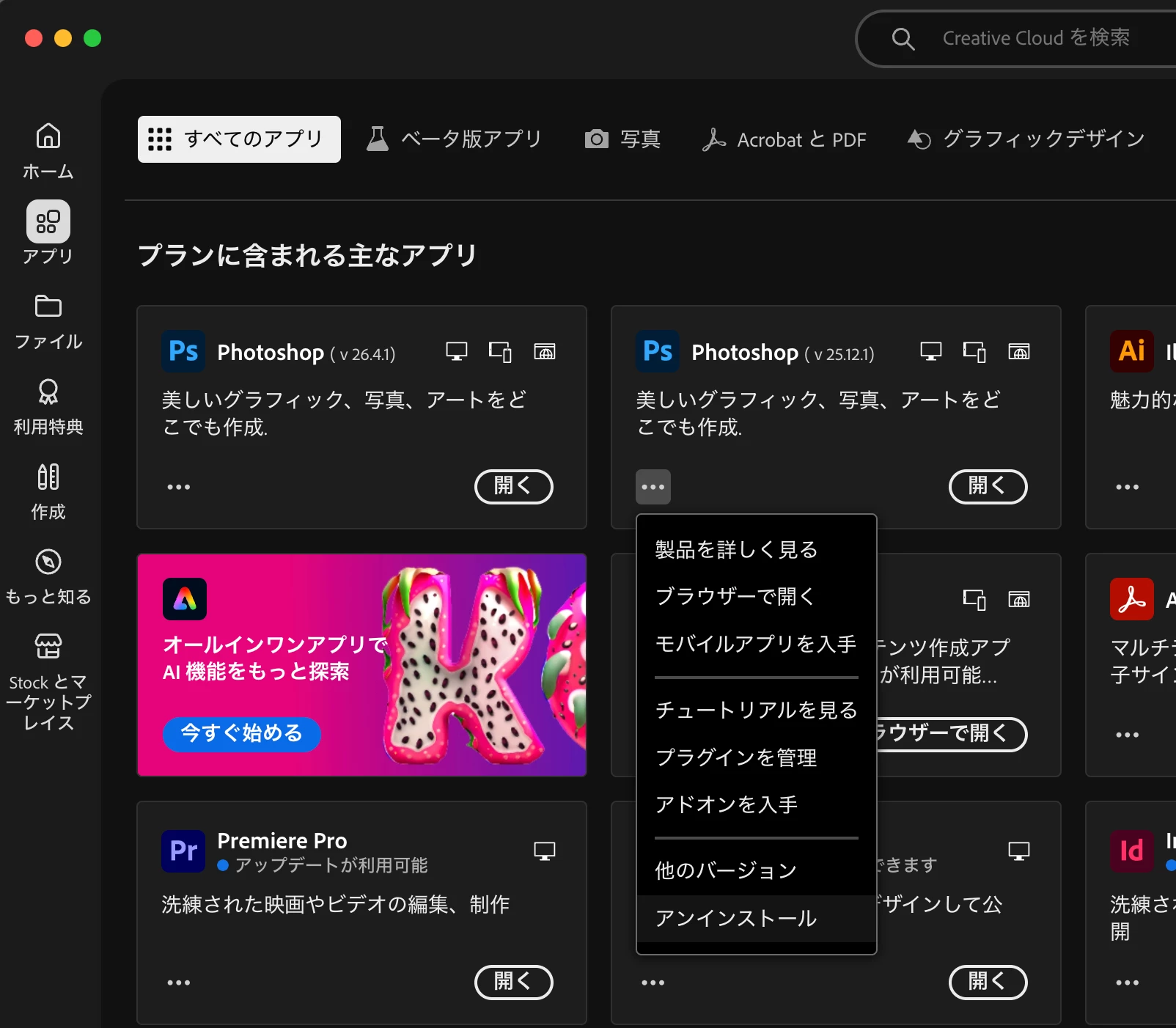Click the Adobe Express logo on banner
The image size is (1176, 1028).
tap(185, 599)
